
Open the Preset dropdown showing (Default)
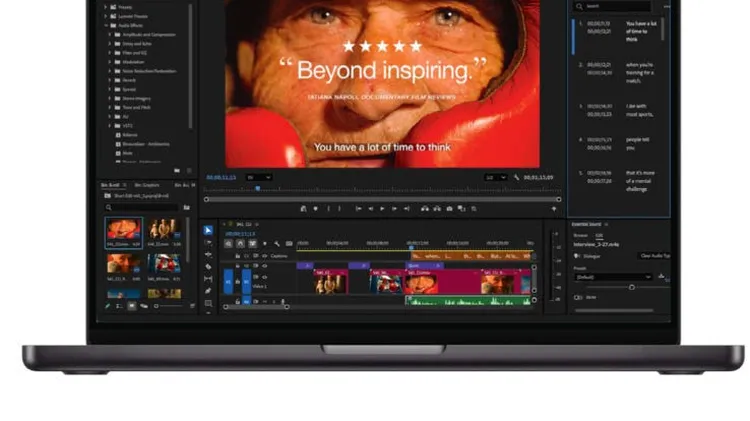(x=613, y=277)
